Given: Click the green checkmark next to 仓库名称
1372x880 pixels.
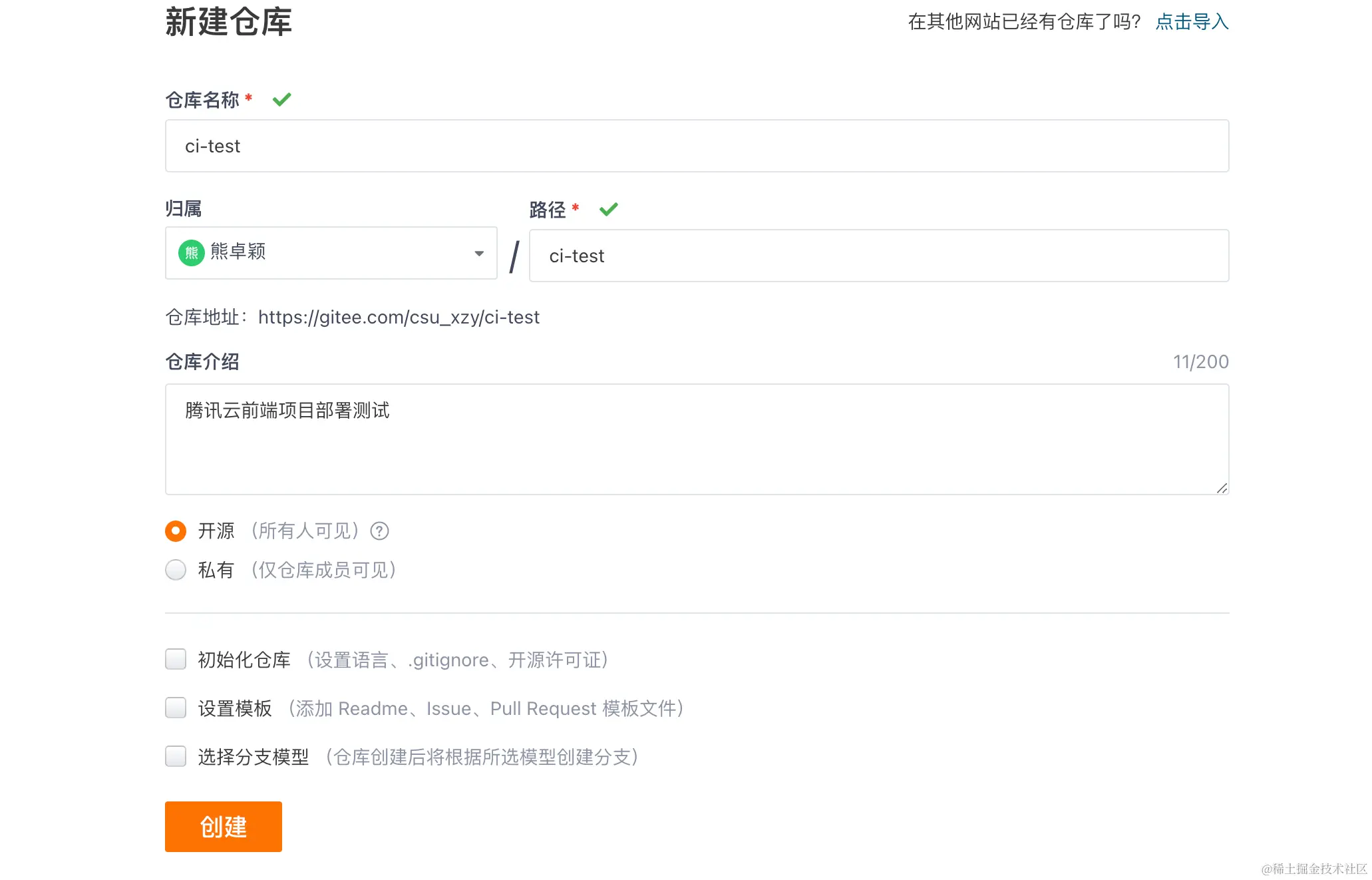Looking at the screenshot, I should (281, 99).
